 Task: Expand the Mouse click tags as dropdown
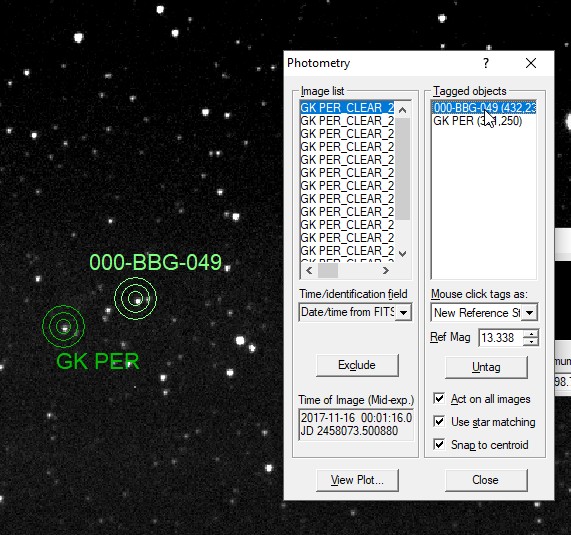(529, 313)
